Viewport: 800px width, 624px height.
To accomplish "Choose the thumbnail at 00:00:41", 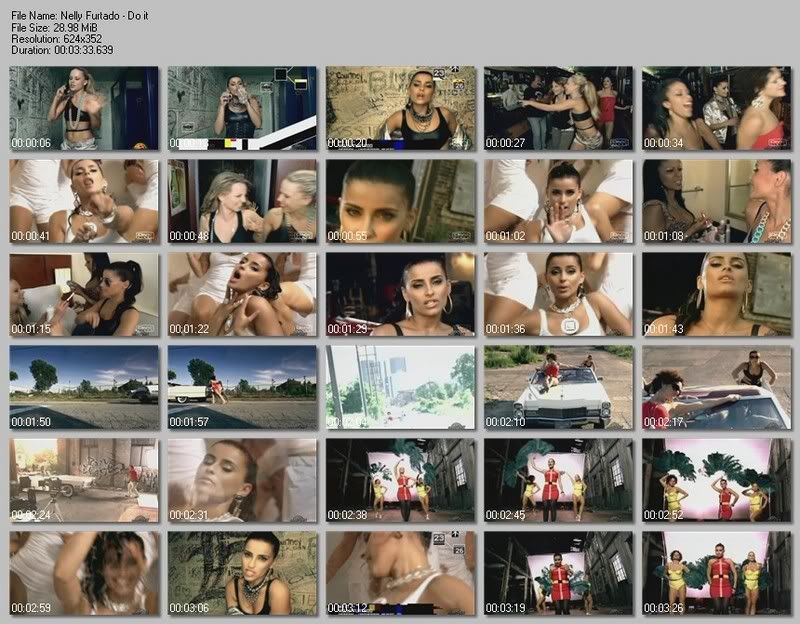I will coord(84,202).
